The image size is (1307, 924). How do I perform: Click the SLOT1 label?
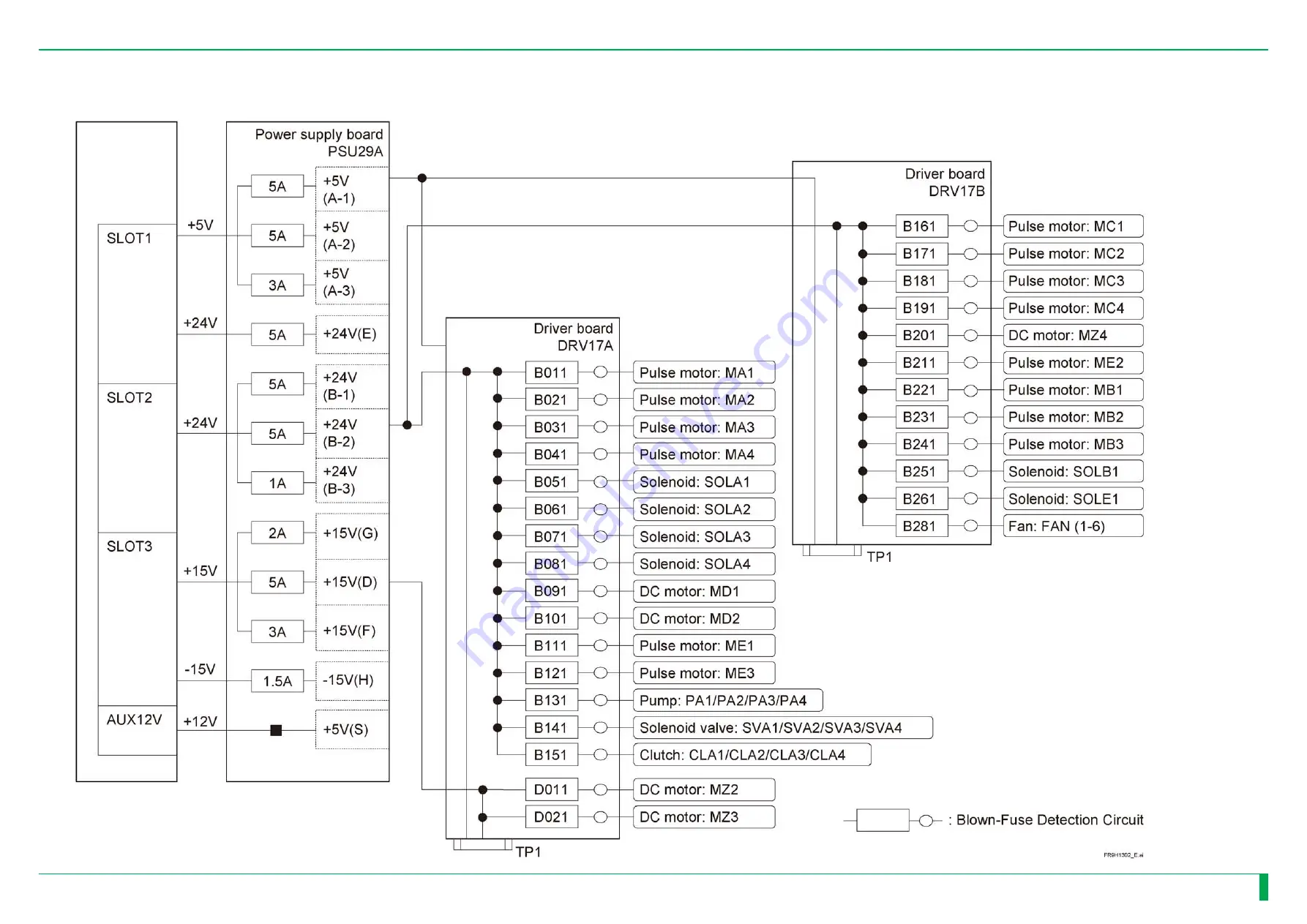129,238
